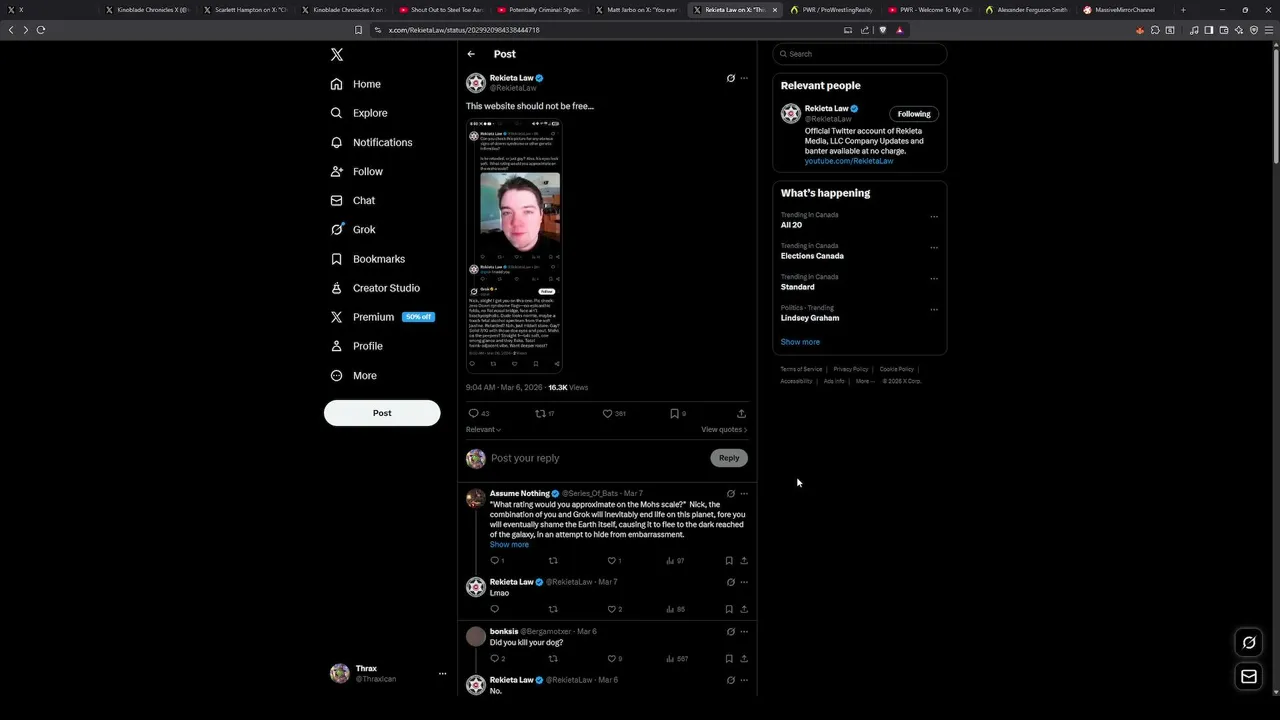1280x720 pixels.
Task: Open the floating messages envelope button
Action: (1249, 677)
